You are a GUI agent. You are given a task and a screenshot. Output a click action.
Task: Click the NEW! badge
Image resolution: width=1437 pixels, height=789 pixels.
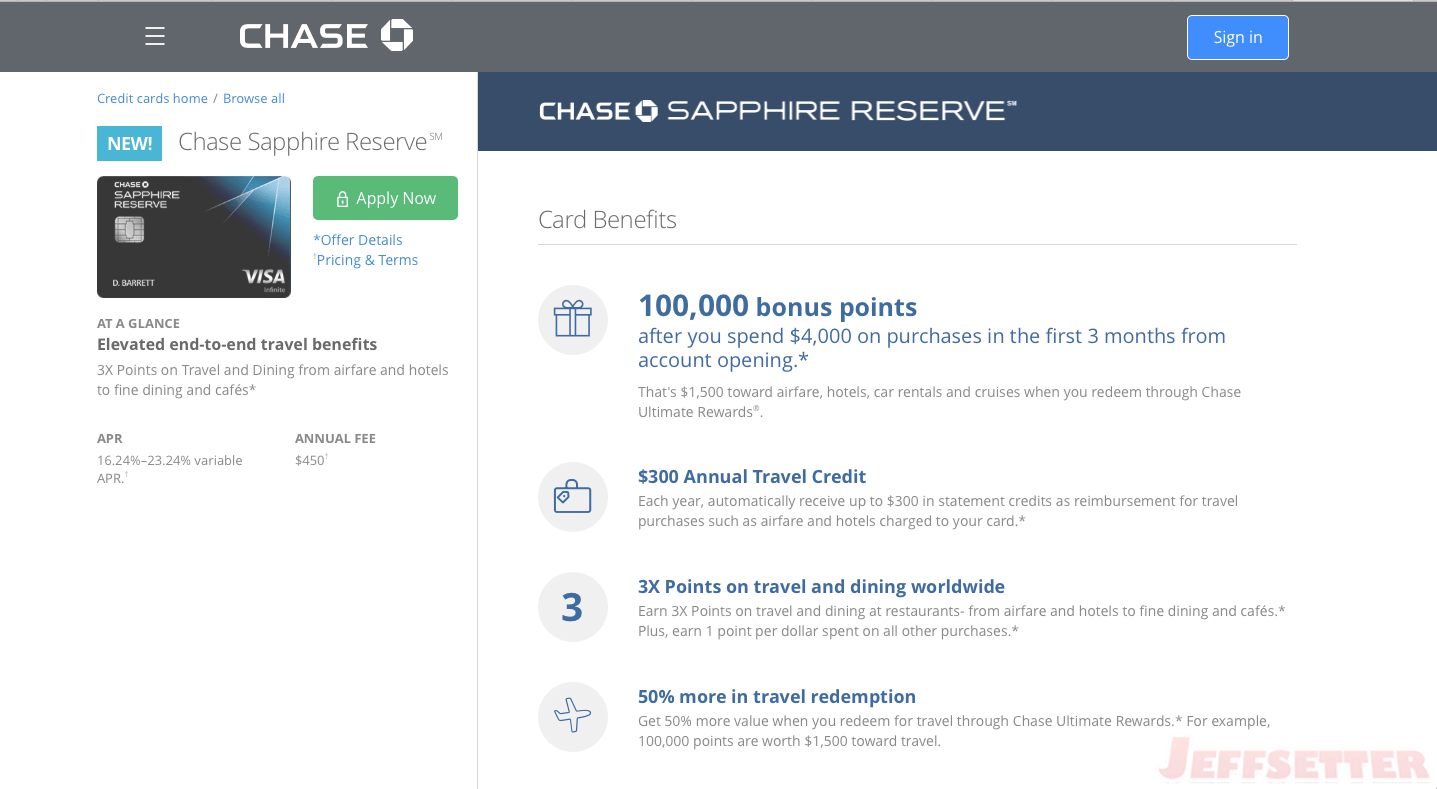pyautogui.click(x=129, y=143)
